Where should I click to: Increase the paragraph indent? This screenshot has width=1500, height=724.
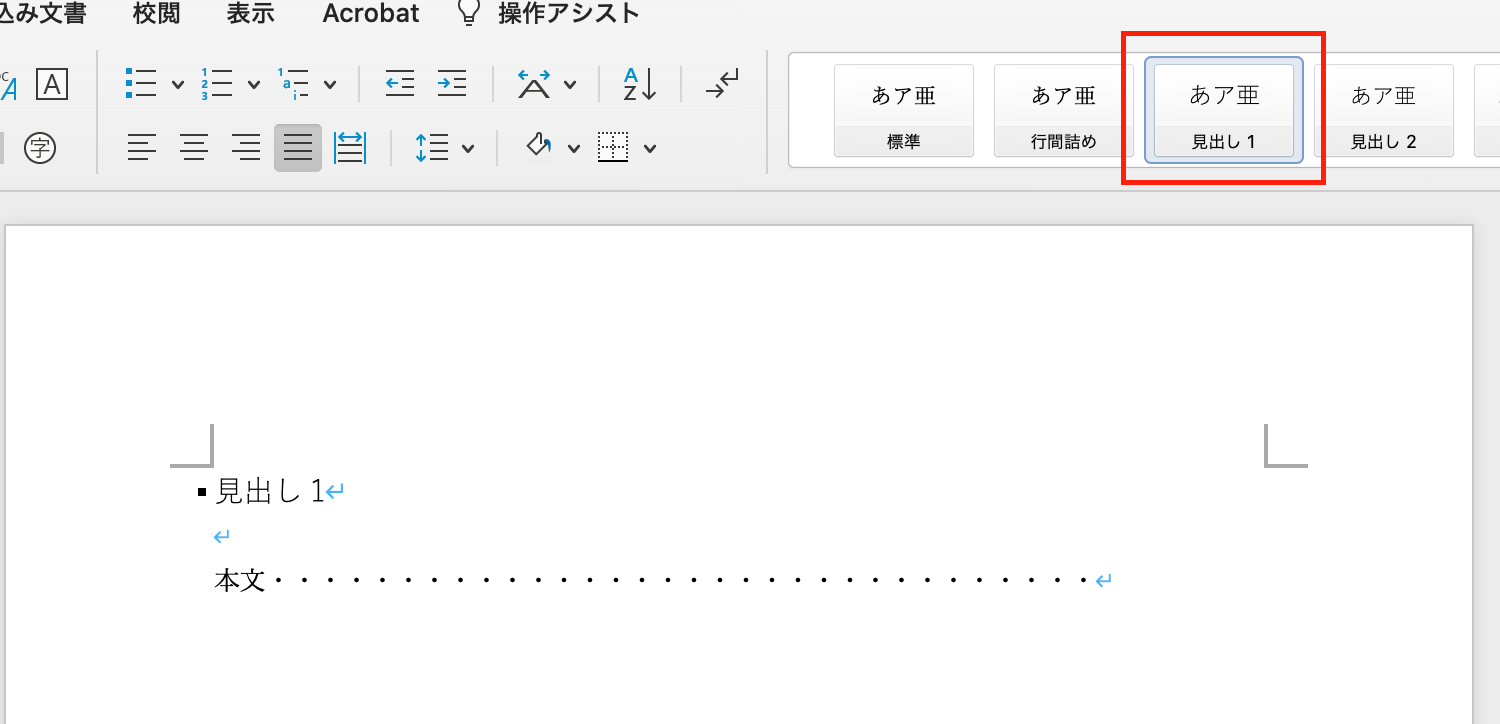[452, 84]
